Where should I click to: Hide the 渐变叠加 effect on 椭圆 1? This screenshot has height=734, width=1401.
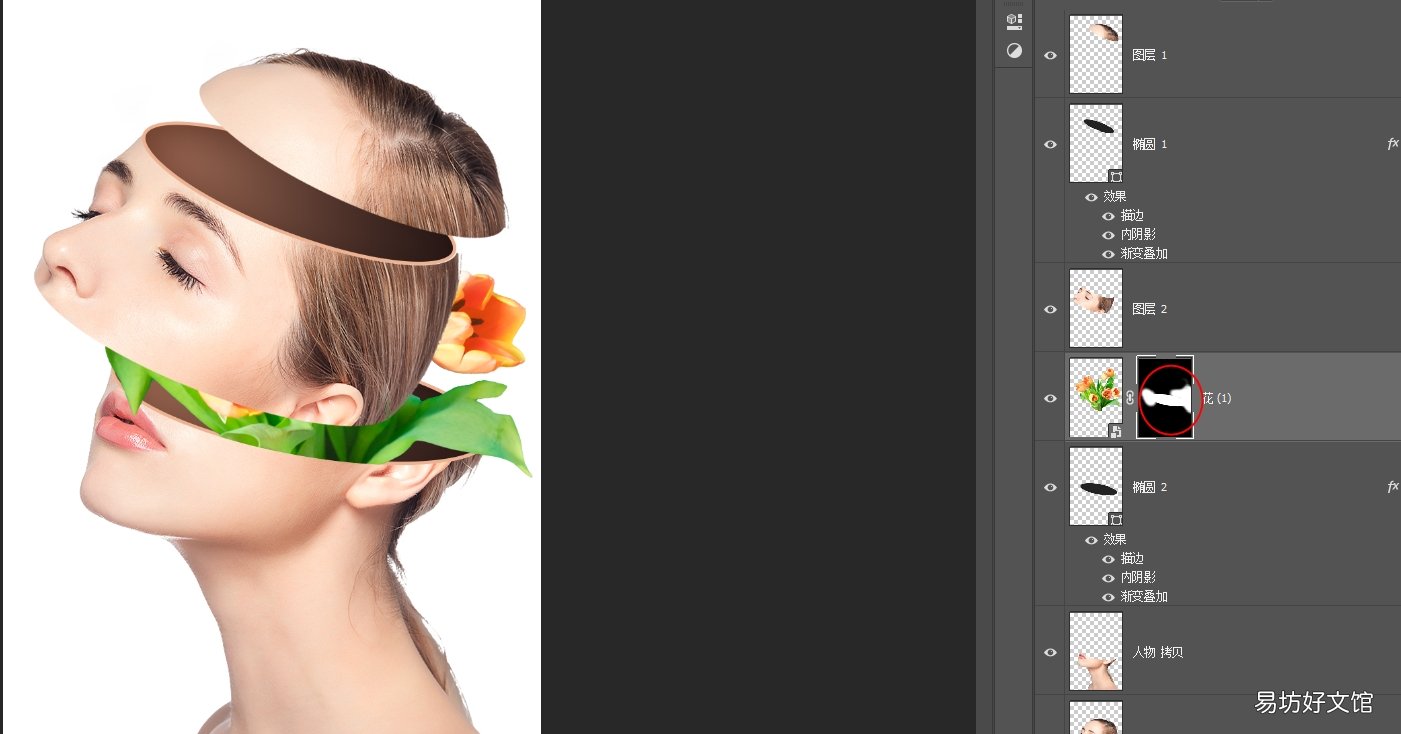pyautogui.click(x=1108, y=254)
